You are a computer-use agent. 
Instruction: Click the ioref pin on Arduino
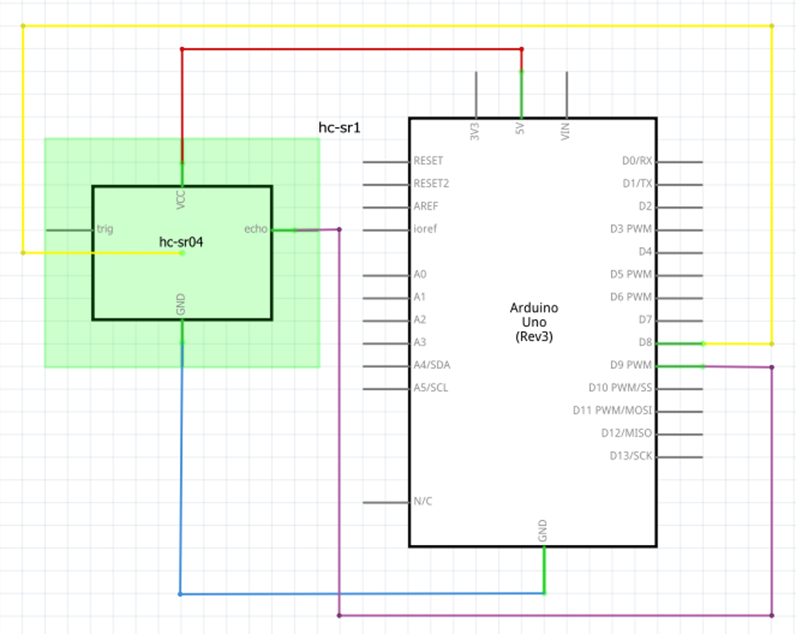[x=386, y=230]
